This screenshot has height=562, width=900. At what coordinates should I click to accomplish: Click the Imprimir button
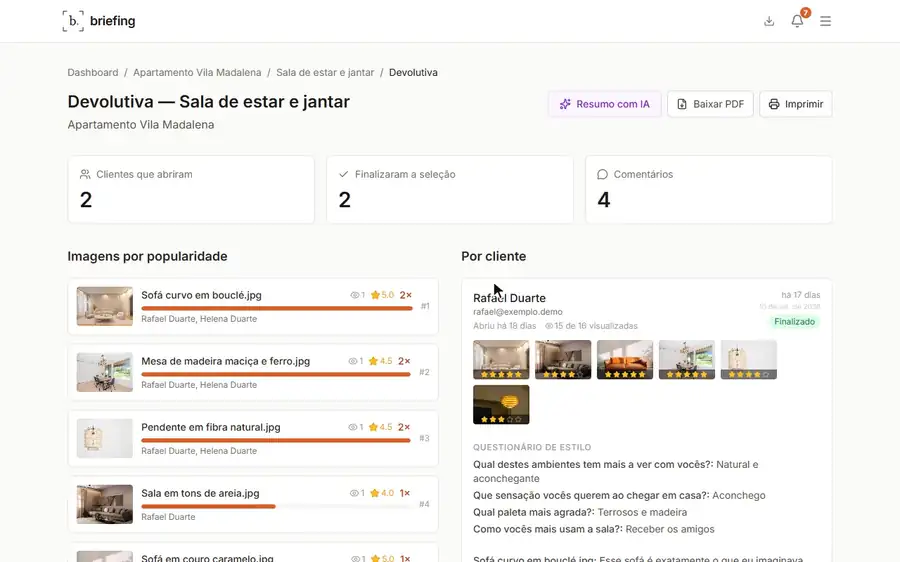point(796,104)
